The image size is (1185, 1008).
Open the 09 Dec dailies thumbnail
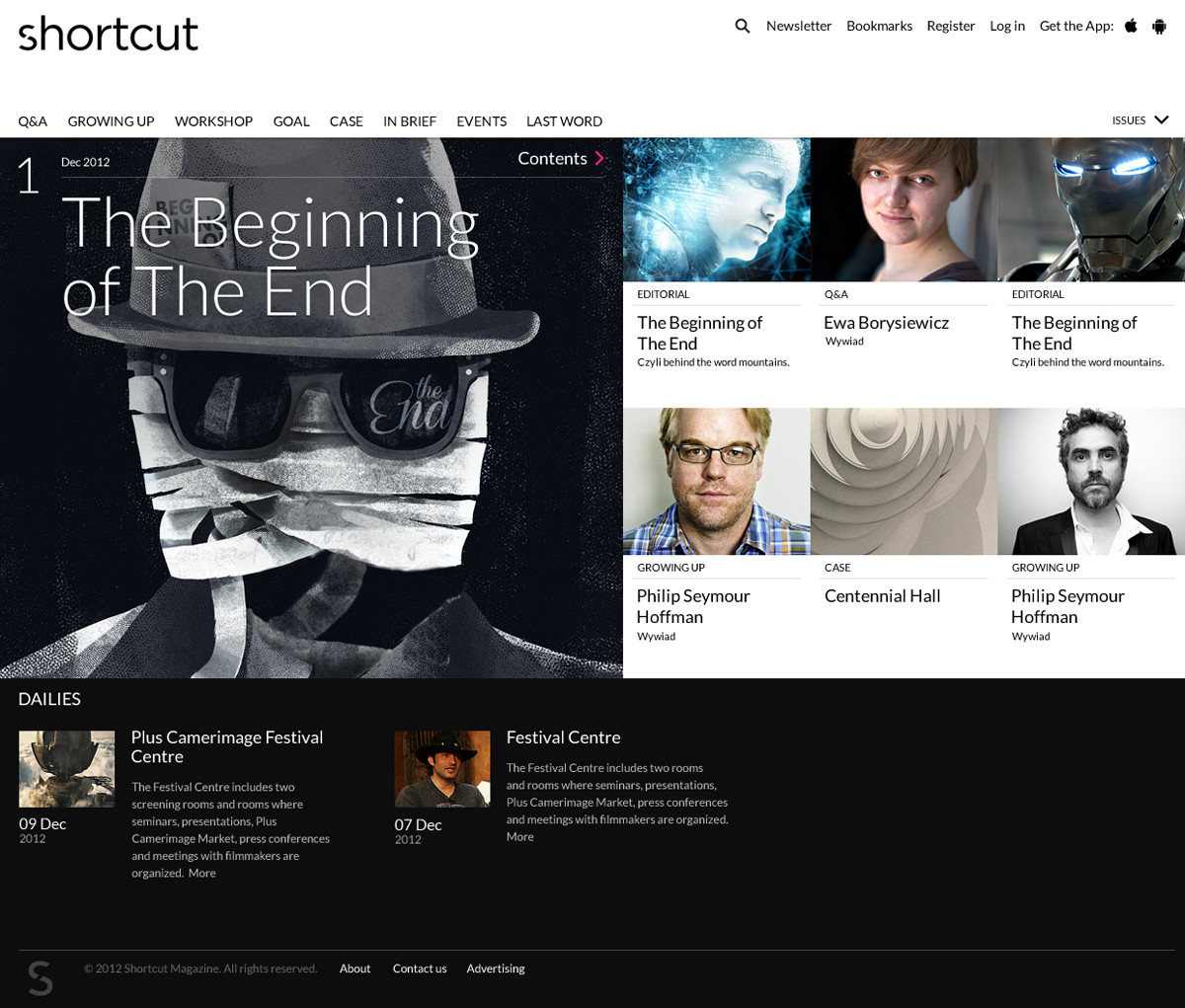point(66,769)
